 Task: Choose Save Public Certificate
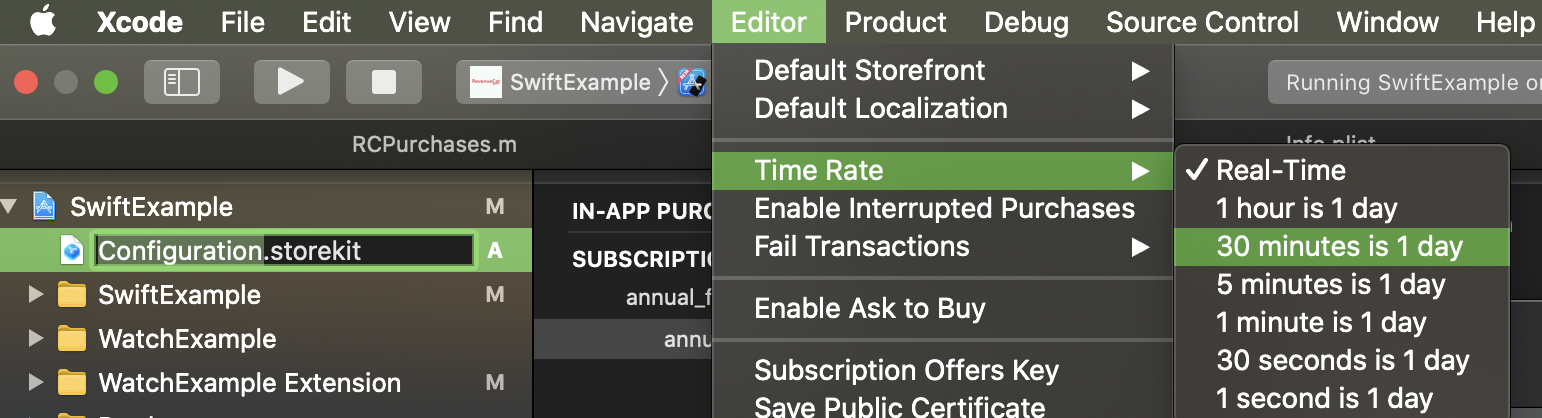942,405
